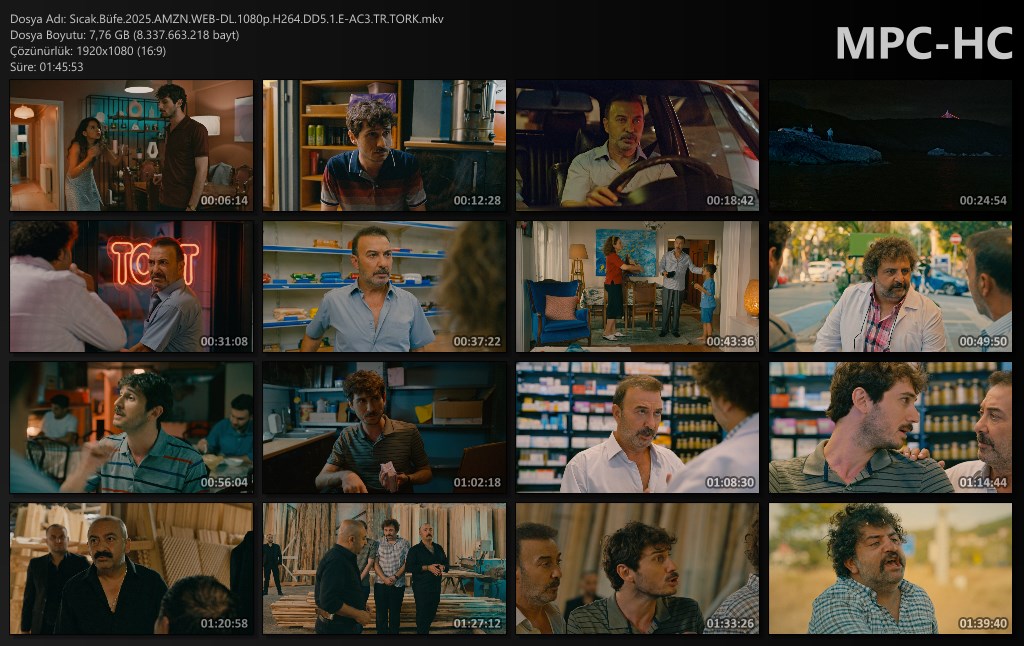This screenshot has width=1024, height=646.
Task: Open the outdoor field thumbnail at 01:39:40
Action: [890, 568]
